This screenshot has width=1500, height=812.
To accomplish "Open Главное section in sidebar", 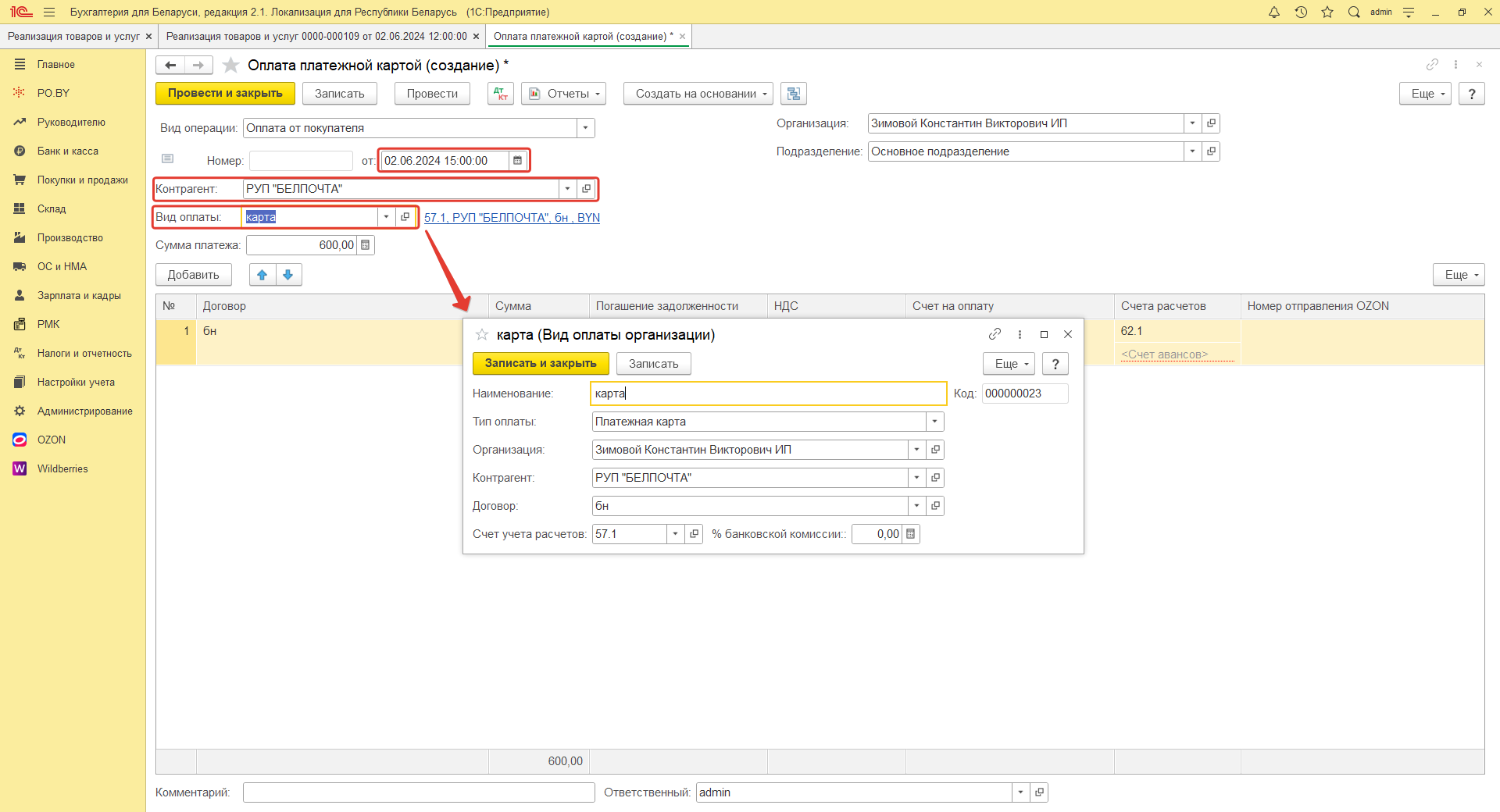I will click(x=56, y=65).
